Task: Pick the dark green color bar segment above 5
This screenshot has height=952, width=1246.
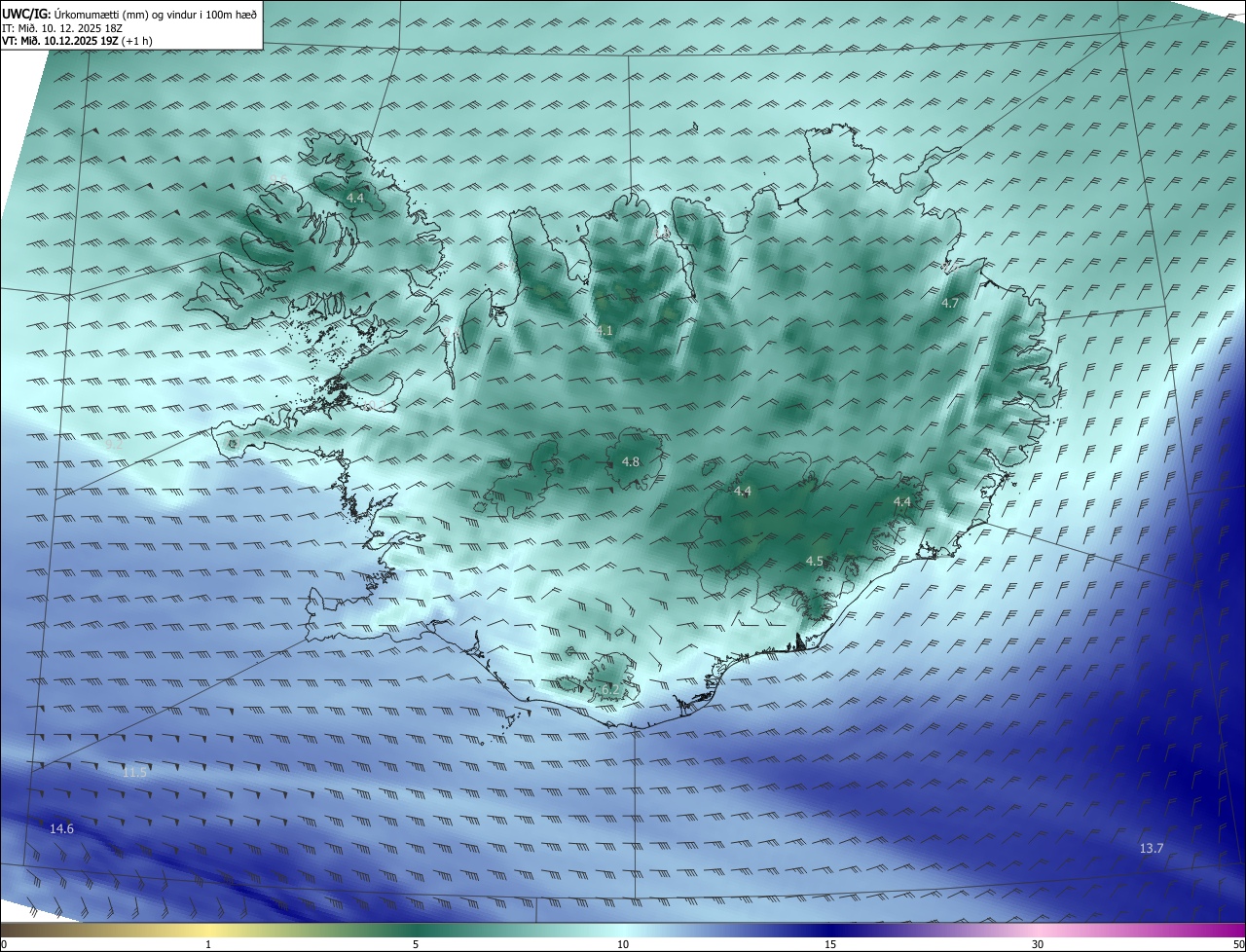Action: pos(416,931)
